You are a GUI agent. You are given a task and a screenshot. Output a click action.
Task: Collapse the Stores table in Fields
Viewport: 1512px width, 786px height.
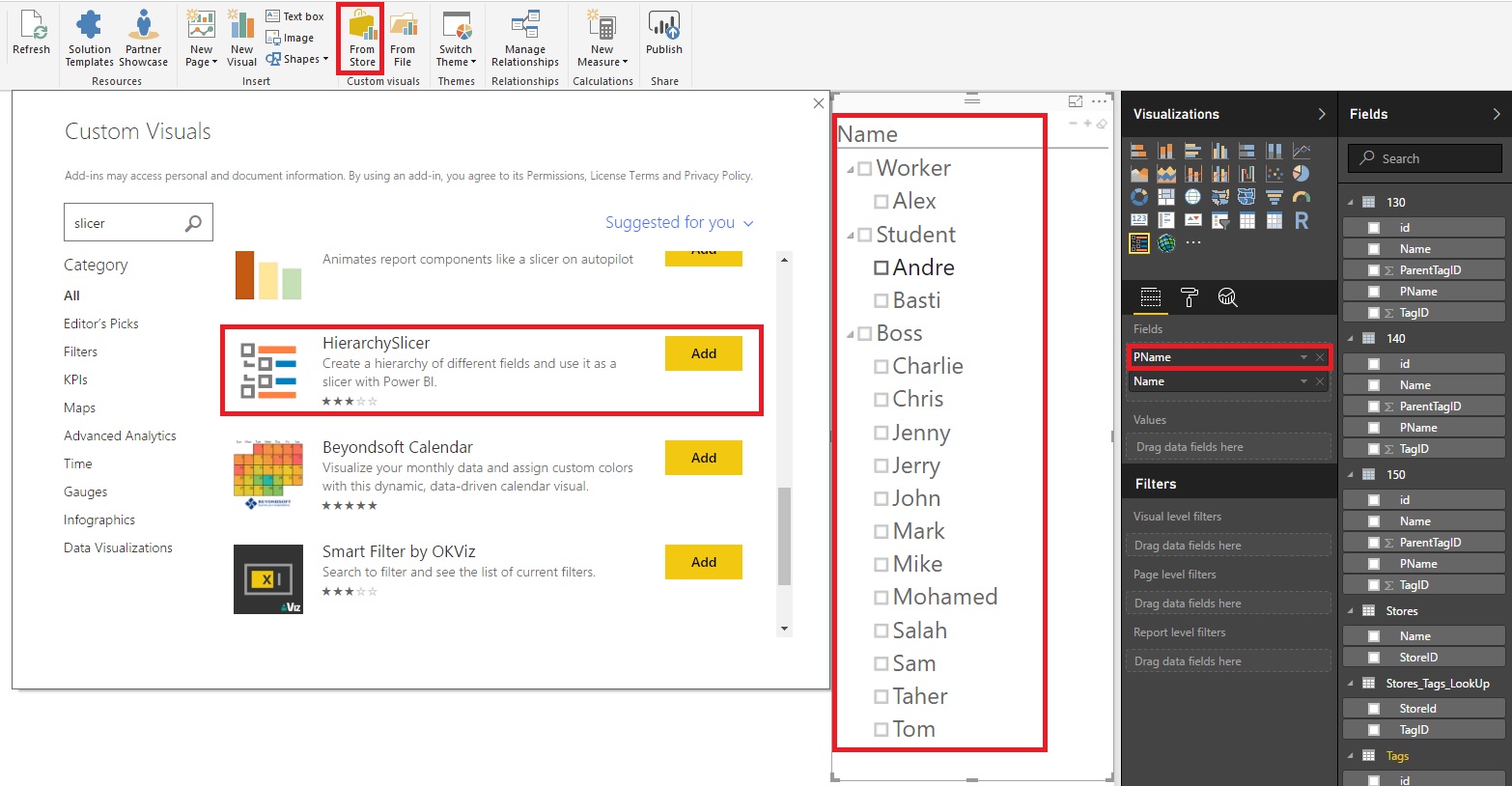pyautogui.click(x=1351, y=611)
